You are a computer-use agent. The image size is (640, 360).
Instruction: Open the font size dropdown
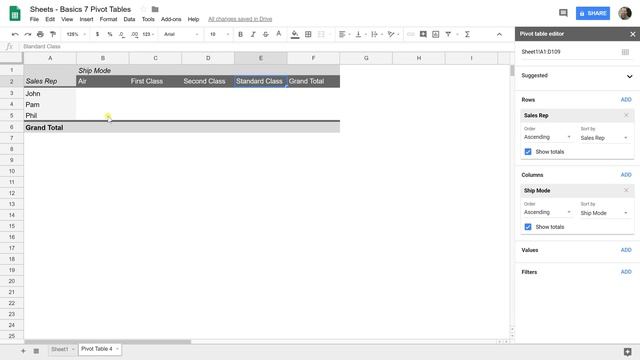click(219, 34)
